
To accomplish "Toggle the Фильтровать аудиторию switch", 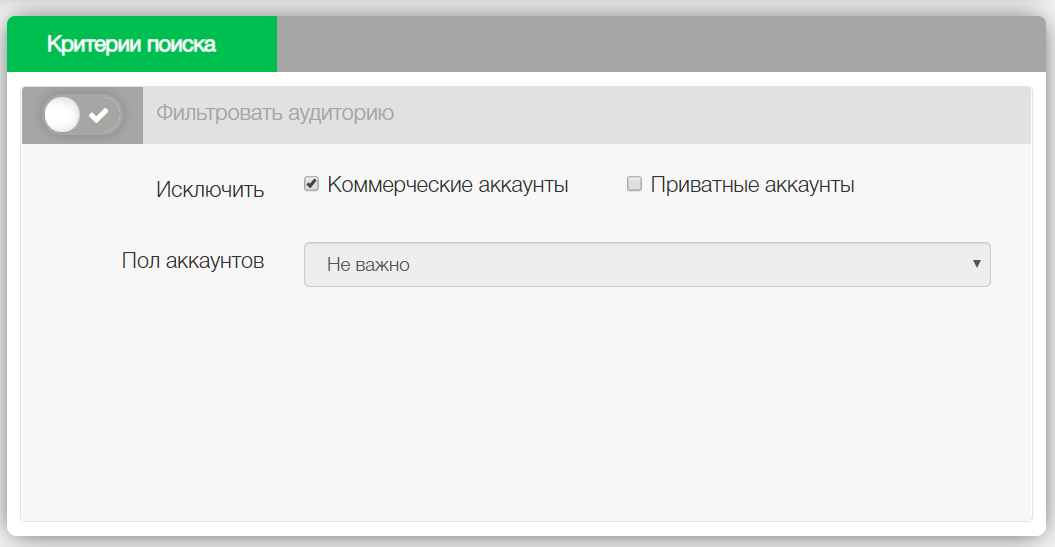I will pyautogui.click(x=82, y=115).
